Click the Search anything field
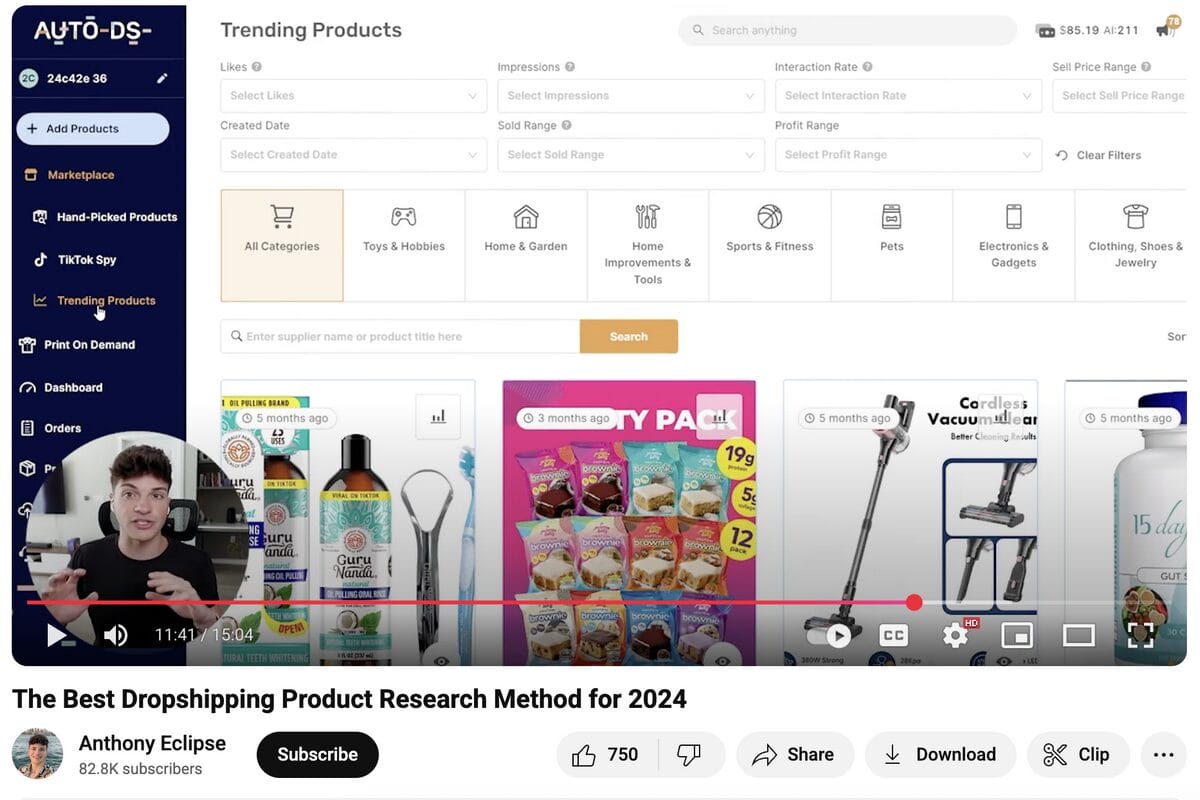 pyautogui.click(x=848, y=30)
